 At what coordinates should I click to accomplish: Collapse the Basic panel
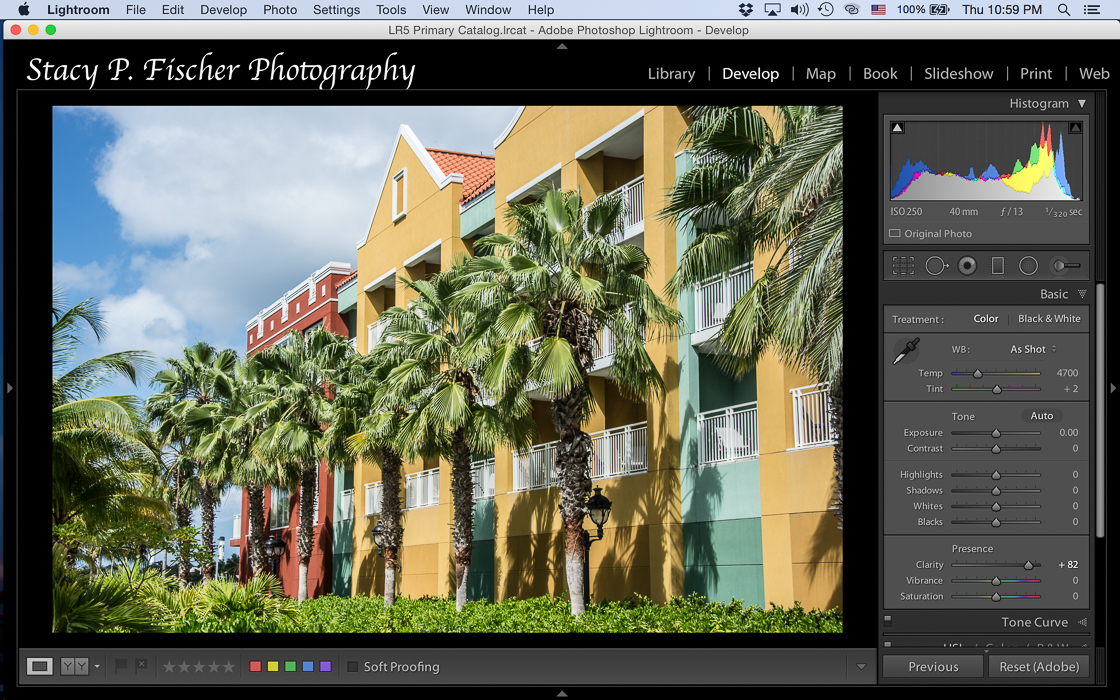point(1082,294)
